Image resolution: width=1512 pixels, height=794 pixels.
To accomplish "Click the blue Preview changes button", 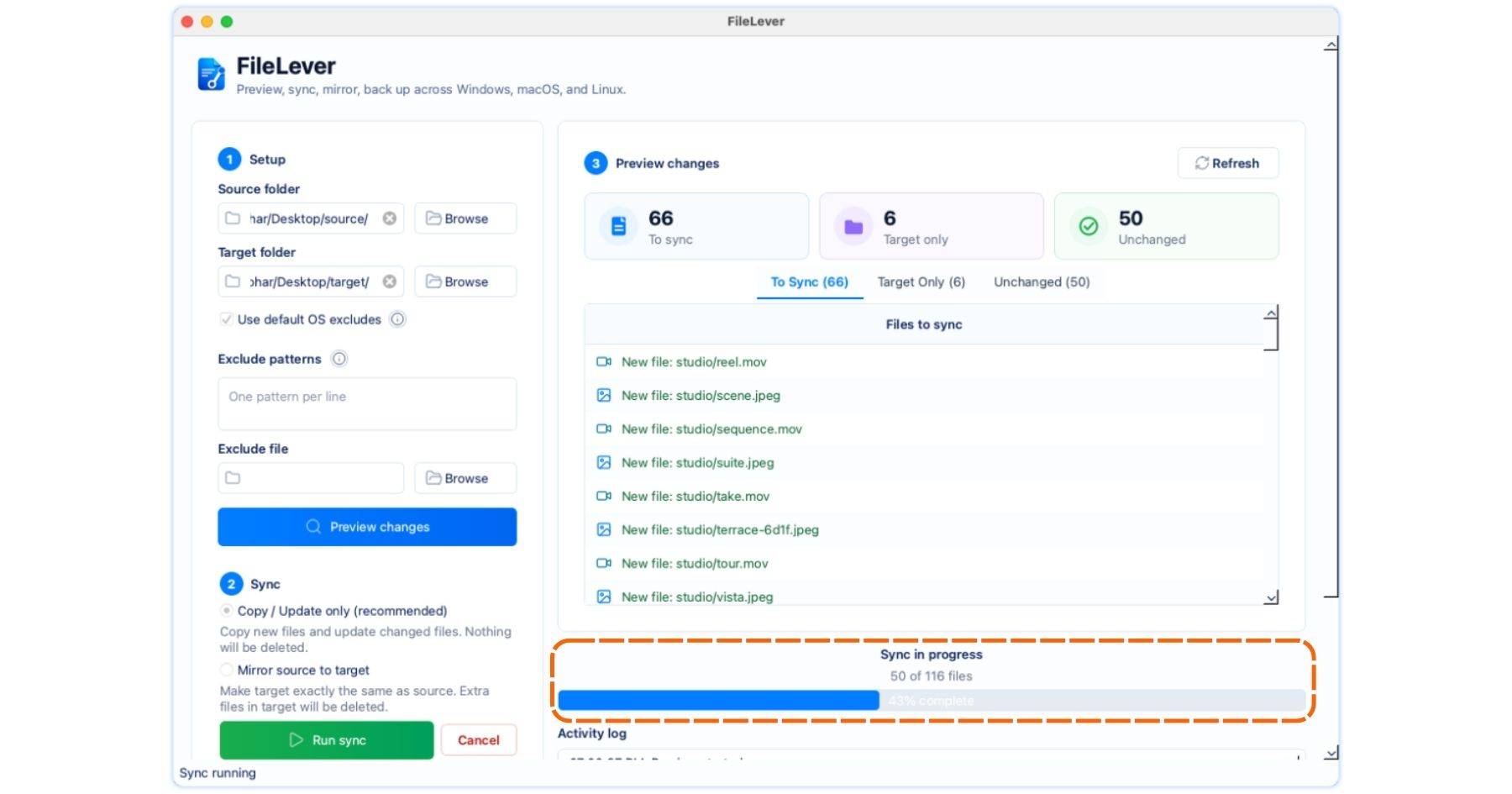I will (367, 527).
